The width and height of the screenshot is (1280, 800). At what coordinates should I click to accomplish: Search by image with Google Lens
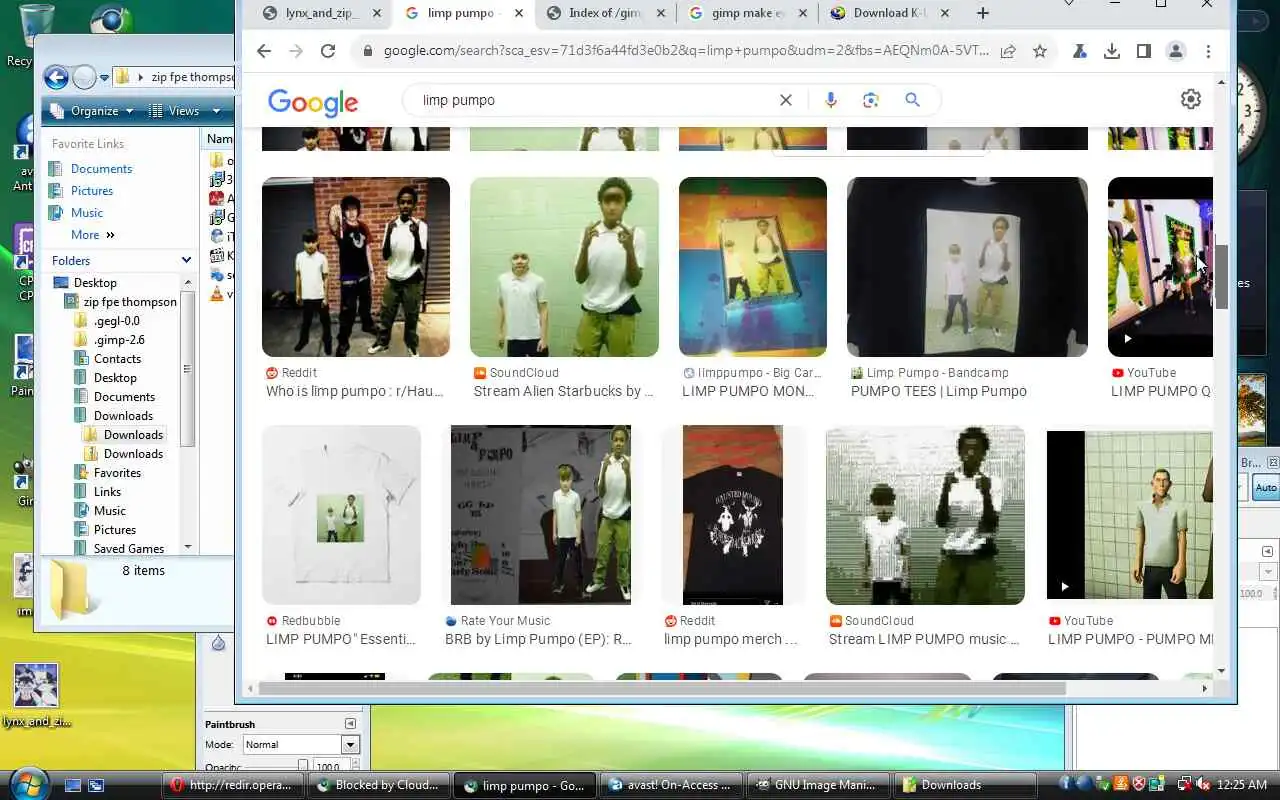[x=871, y=100]
